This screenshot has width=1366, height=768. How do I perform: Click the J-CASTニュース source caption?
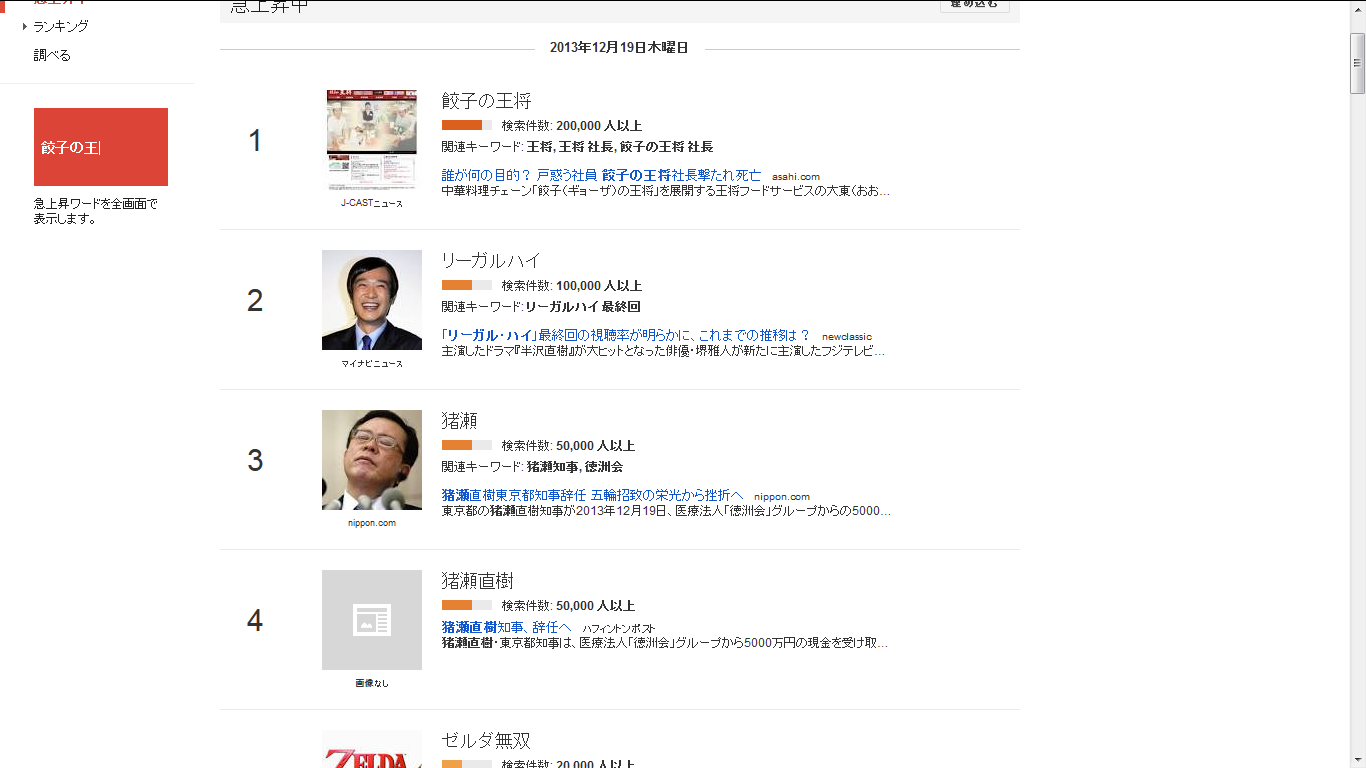click(372, 203)
